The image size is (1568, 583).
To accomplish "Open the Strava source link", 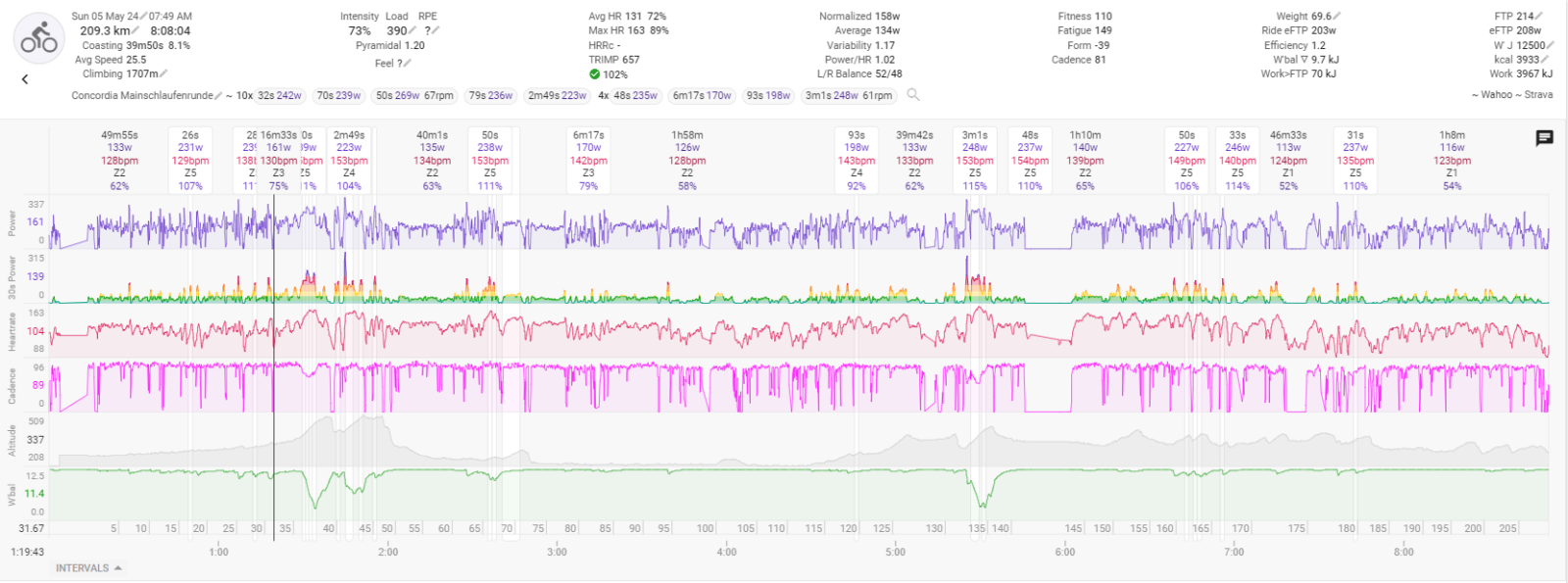I will [x=1539, y=95].
